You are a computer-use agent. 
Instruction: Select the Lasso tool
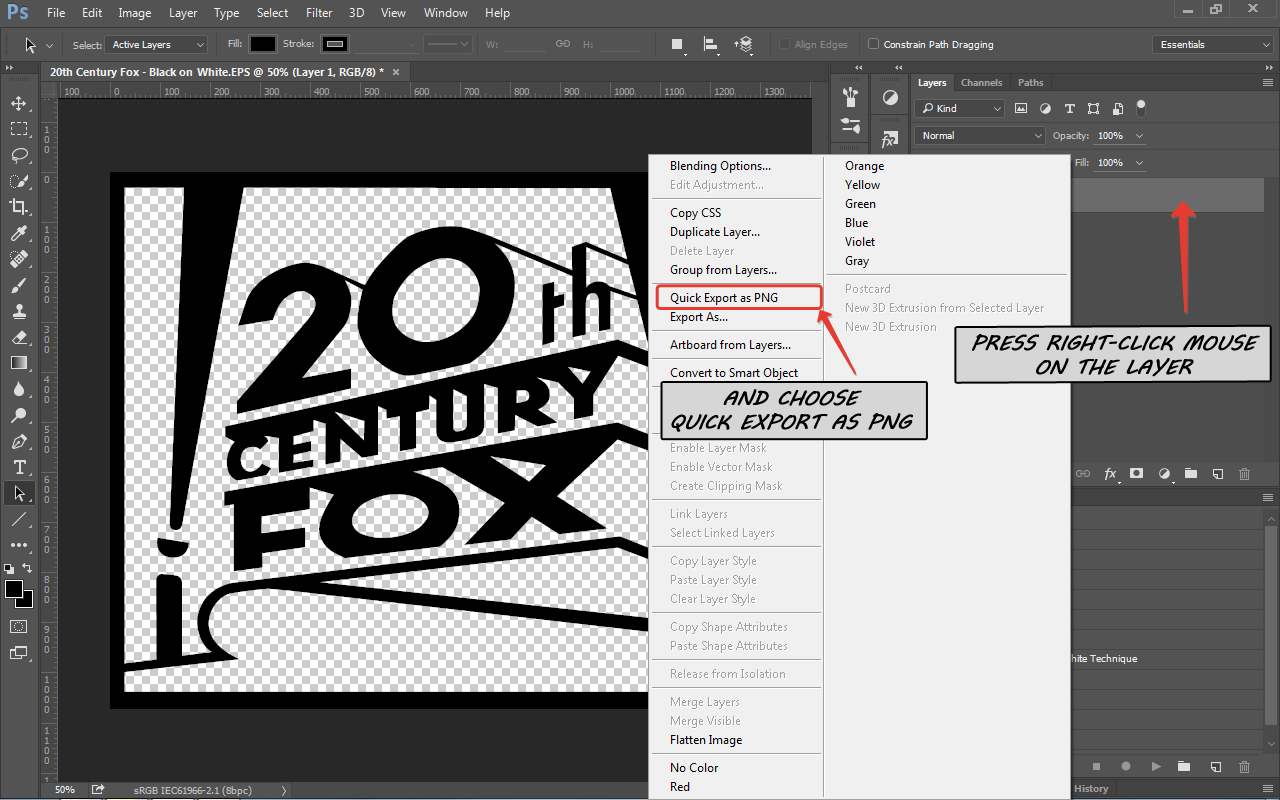[19, 155]
